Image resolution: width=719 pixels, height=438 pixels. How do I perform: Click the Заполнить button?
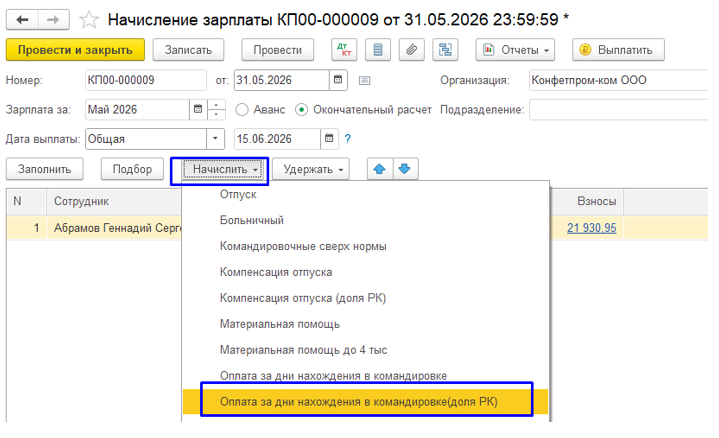coord(44,169)
